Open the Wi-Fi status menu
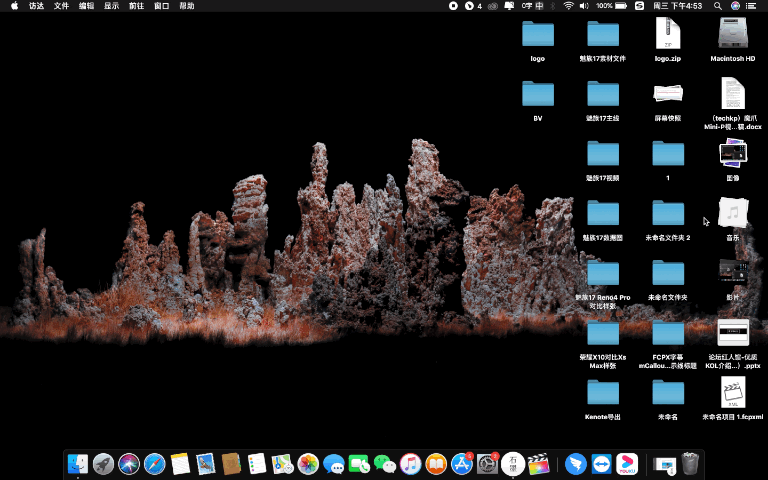The image size is (768, 480). tap(569, 6)
